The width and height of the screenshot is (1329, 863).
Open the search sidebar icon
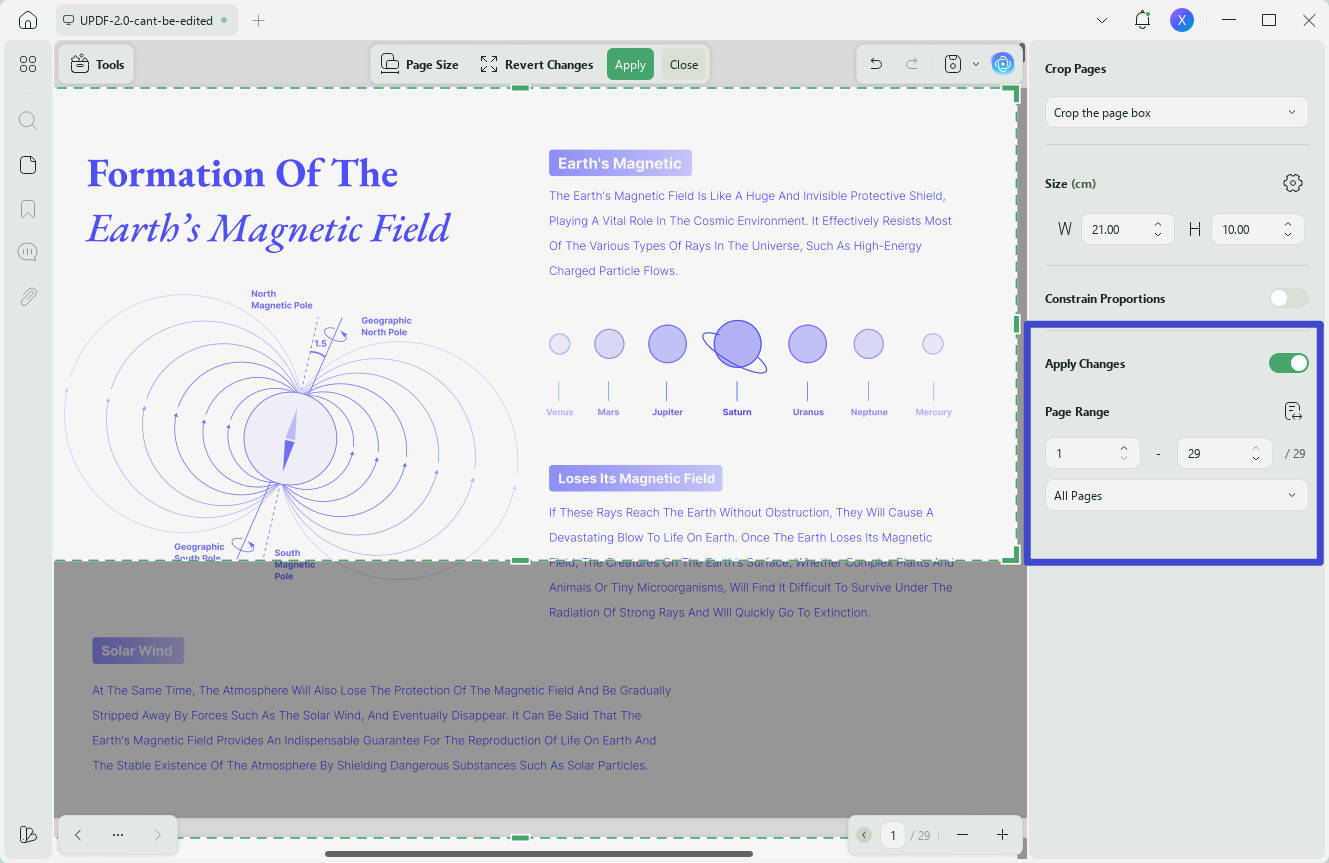[x=28, y=121]
